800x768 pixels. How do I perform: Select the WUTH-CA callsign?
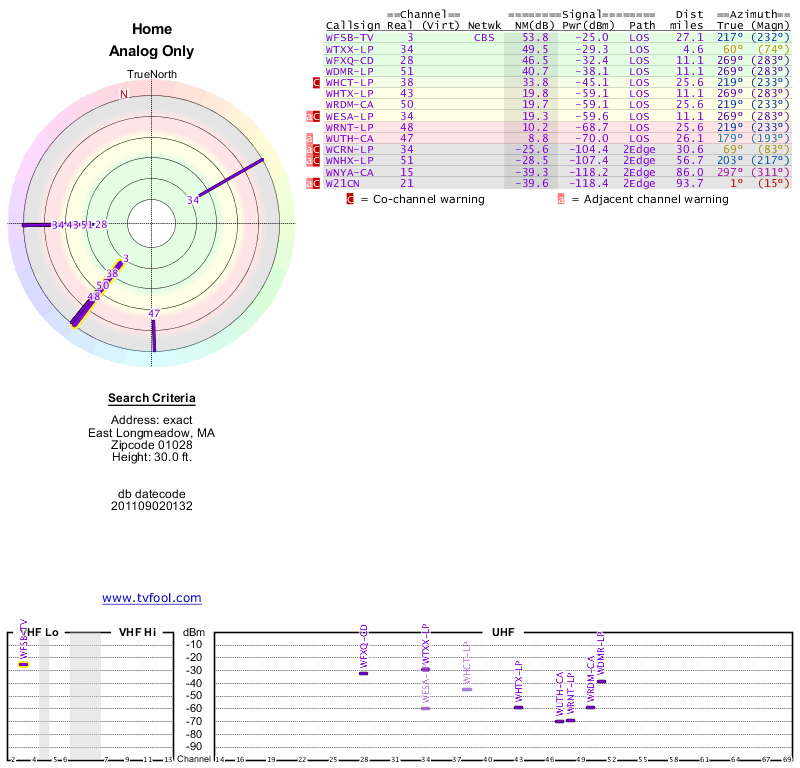pyautogui.click(x=349, y=139)
